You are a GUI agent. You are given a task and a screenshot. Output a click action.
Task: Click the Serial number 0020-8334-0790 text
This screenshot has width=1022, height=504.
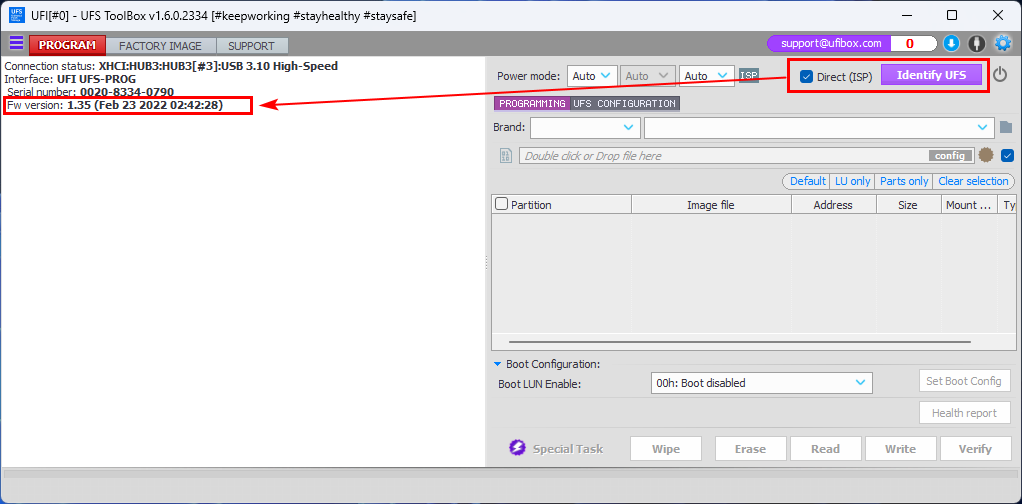click(91, 92)
